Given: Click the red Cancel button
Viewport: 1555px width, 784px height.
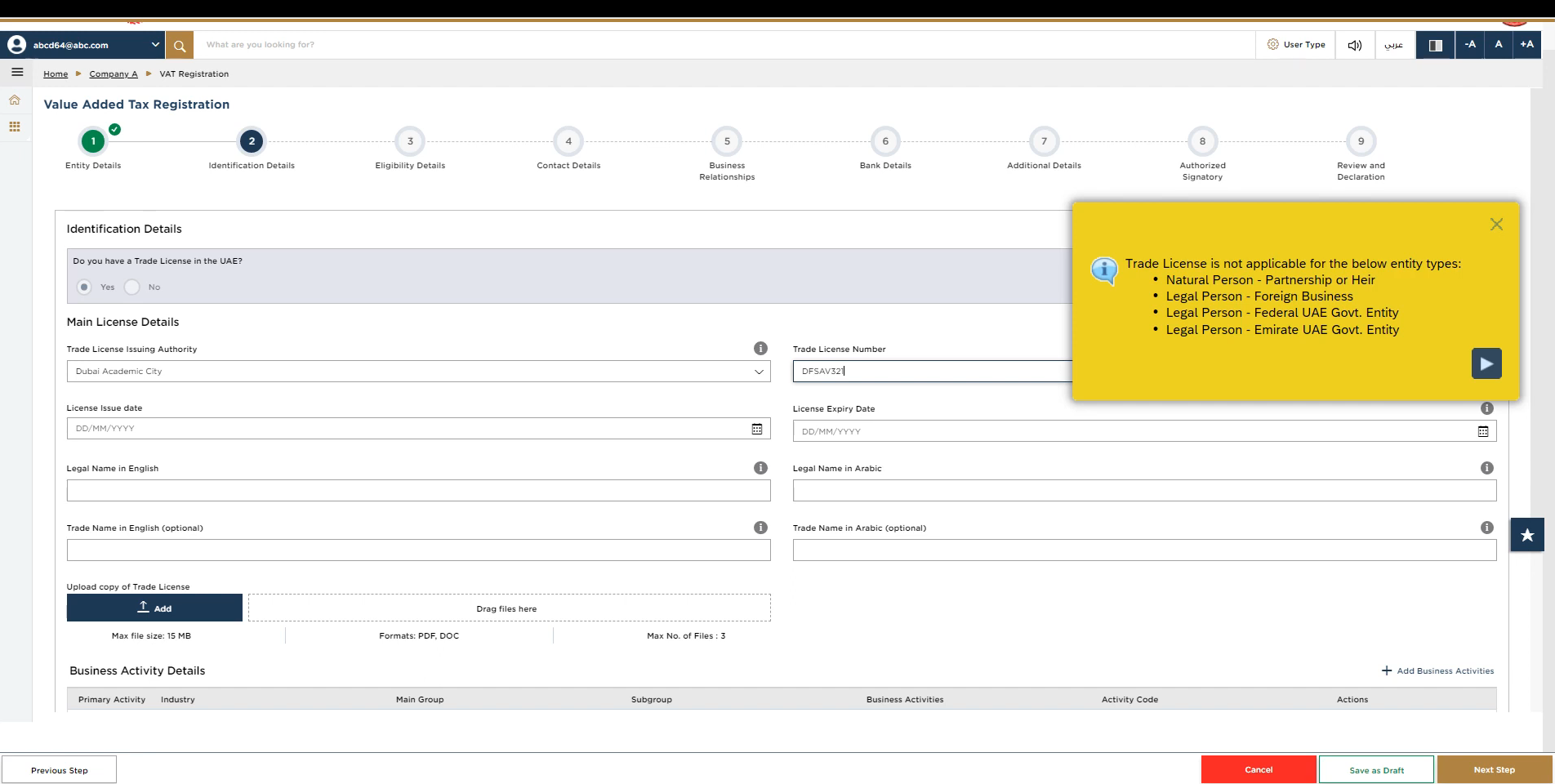Looking at the screenshot, I should coord(1259,769).
